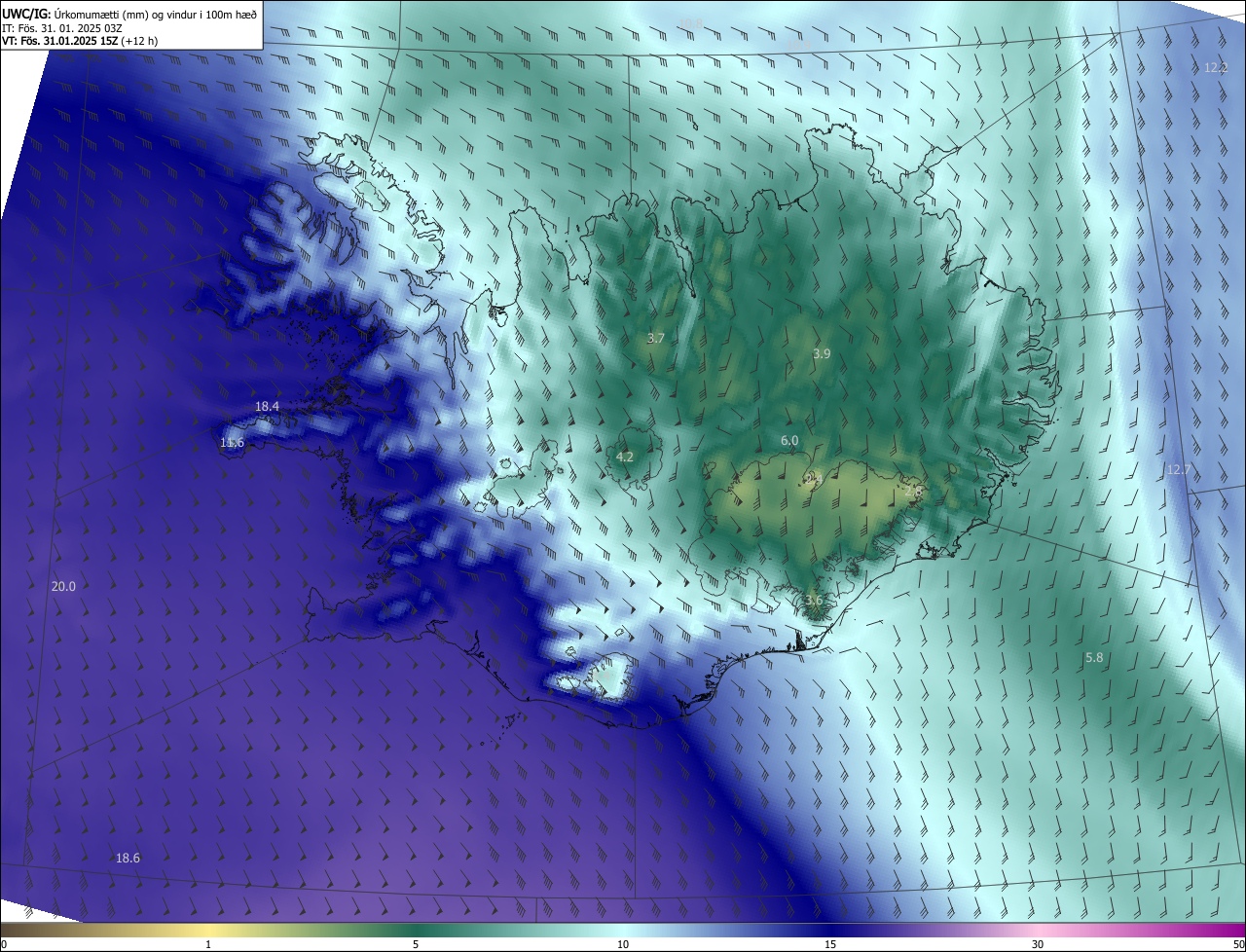Click the valid time line 'VT: Fös. 31.01.2025 15Z (+12 h)'
Image resolution: width=1246 pixels, height=952 pixels.
click(x=79, y=41)
